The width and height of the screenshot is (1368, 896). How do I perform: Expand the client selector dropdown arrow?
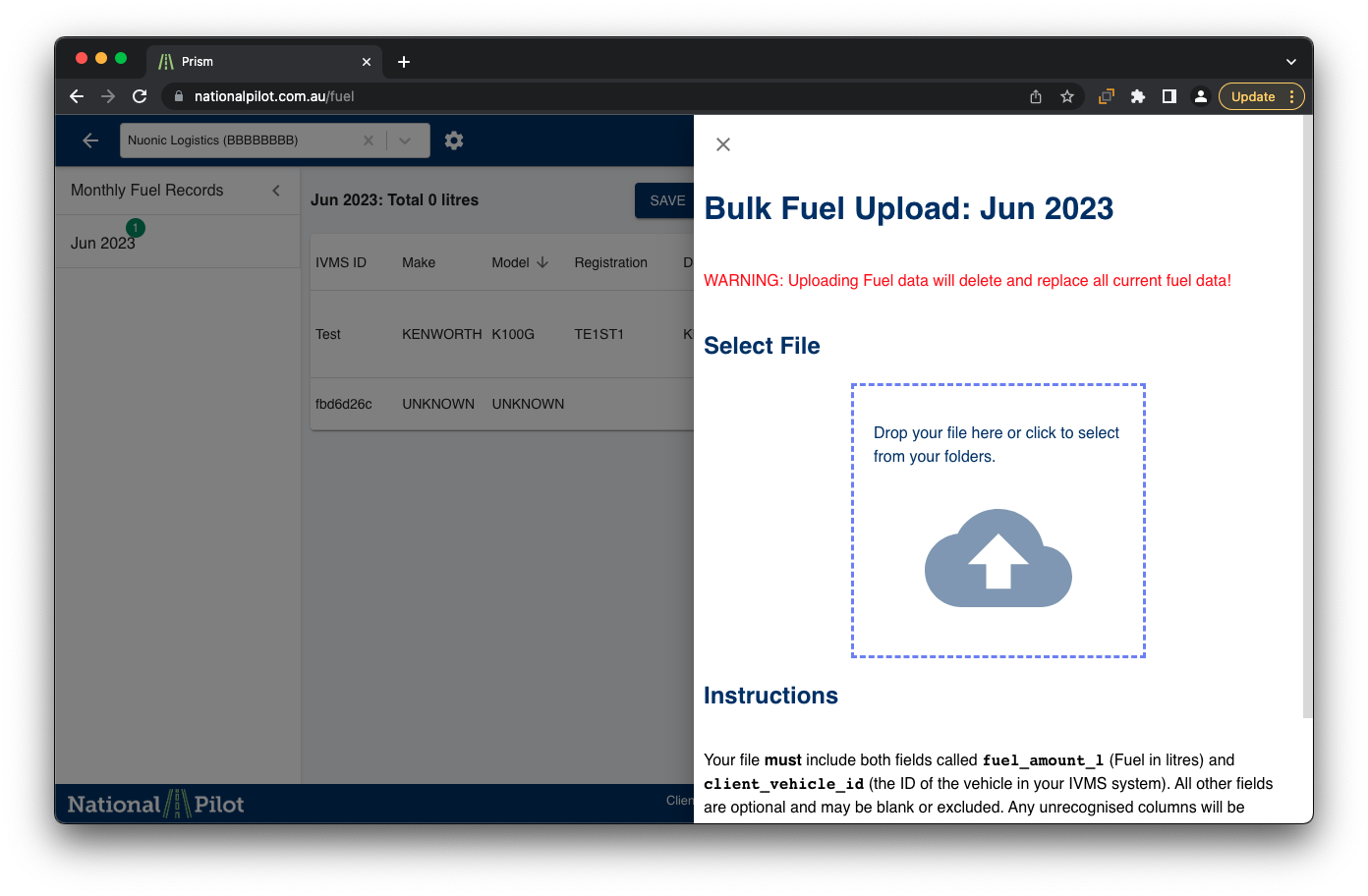tap(405, 140)
